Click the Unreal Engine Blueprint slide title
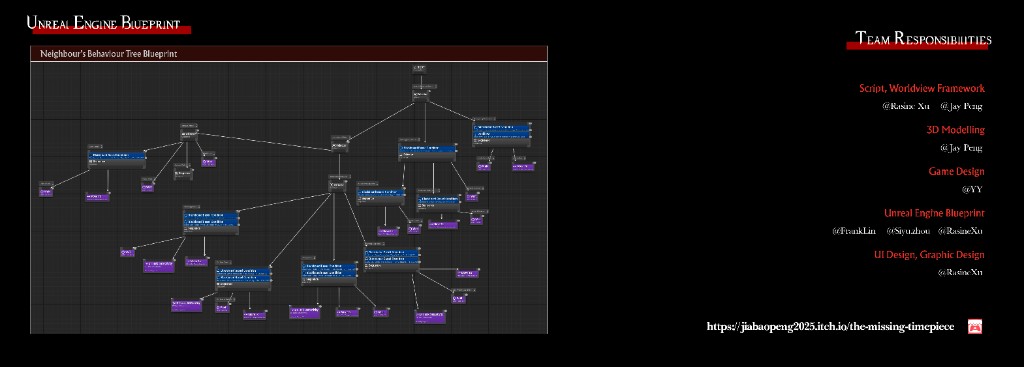Viewport: 1024px width, 367px height. (x=103, y=23)
